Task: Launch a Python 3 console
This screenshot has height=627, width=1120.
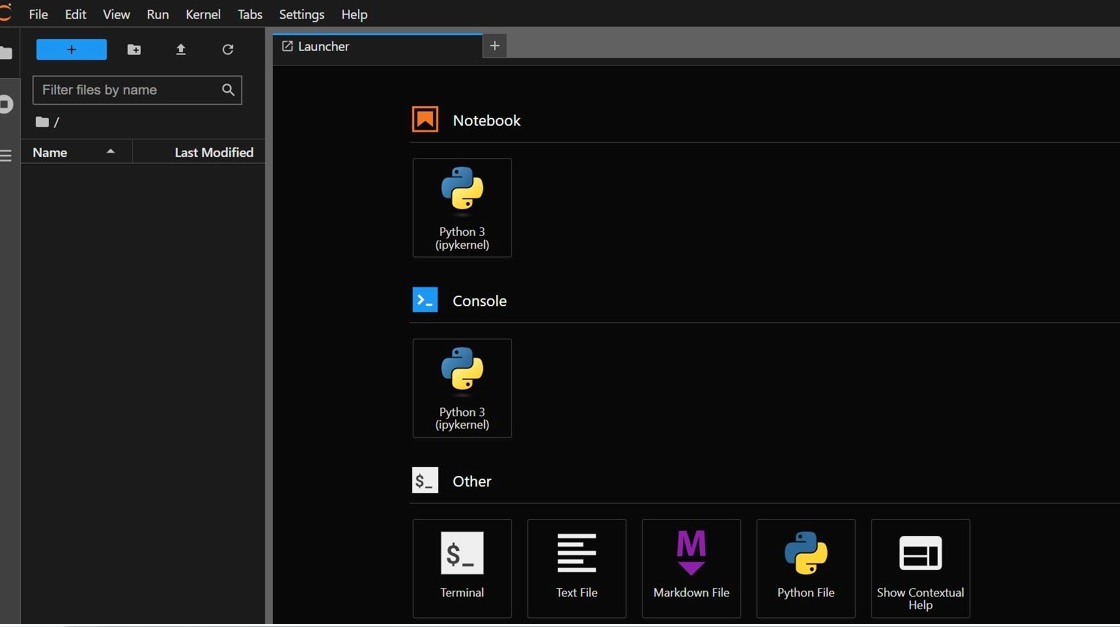Action: (462, 388)
